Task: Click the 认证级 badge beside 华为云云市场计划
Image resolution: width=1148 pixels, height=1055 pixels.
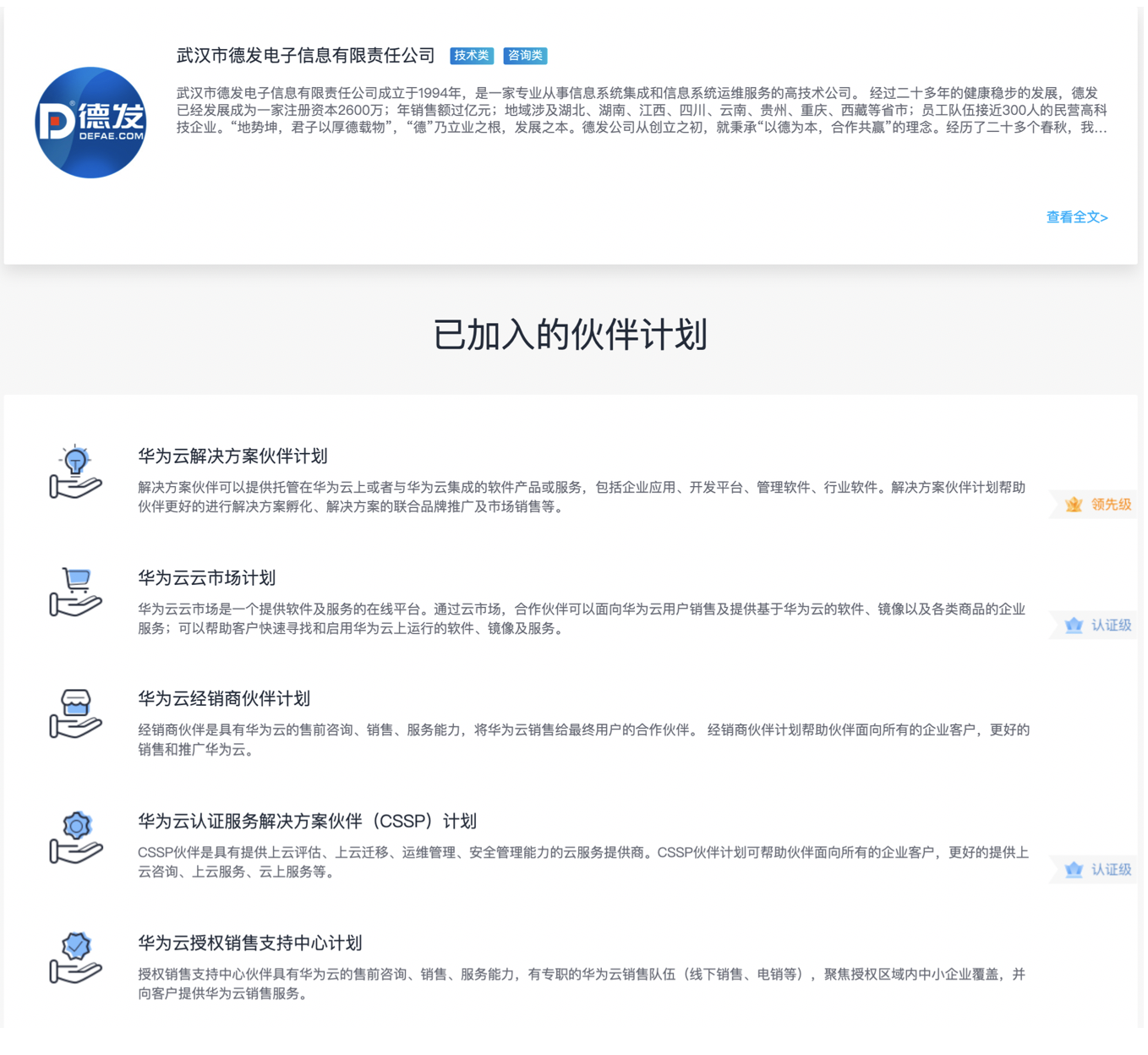Action: click(x=1097, y=626)
